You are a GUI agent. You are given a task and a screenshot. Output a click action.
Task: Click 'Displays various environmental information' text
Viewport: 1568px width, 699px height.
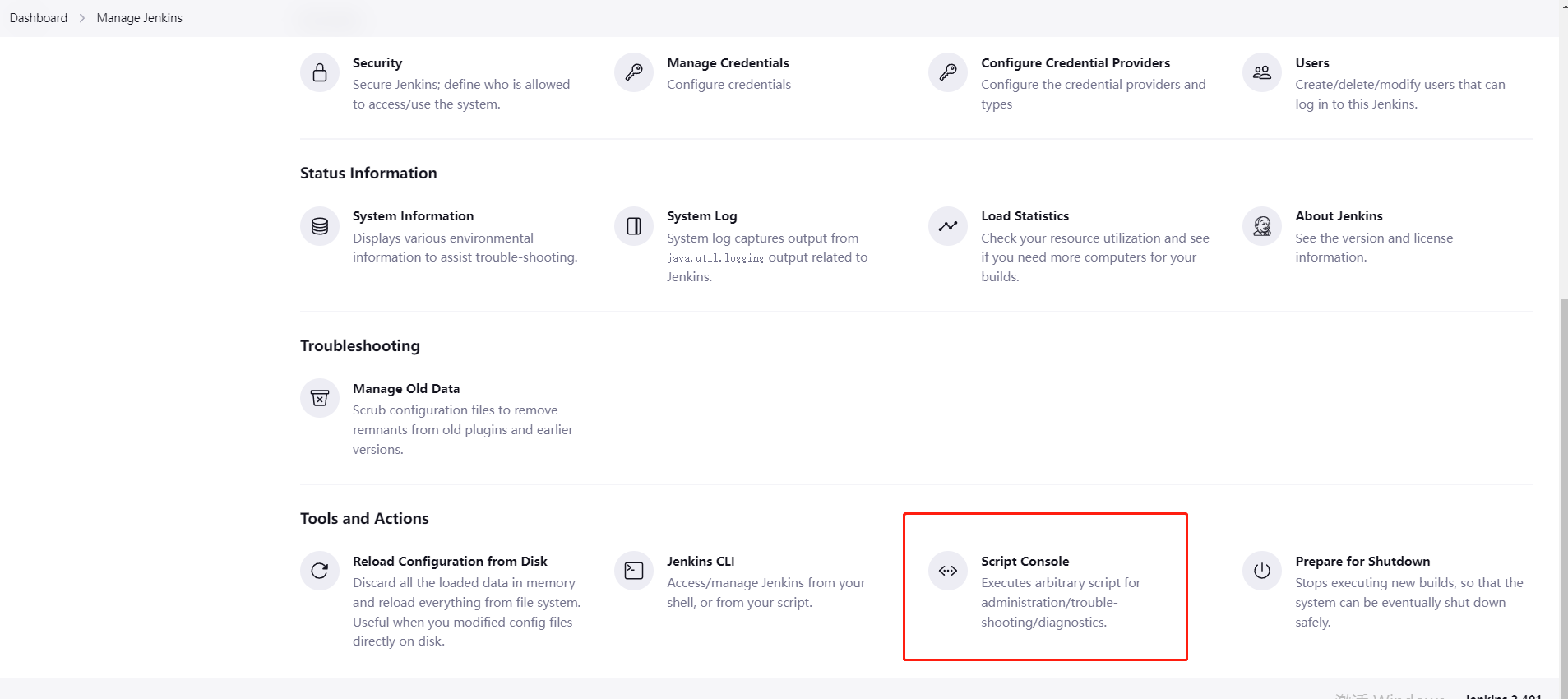tap(465, 248)
